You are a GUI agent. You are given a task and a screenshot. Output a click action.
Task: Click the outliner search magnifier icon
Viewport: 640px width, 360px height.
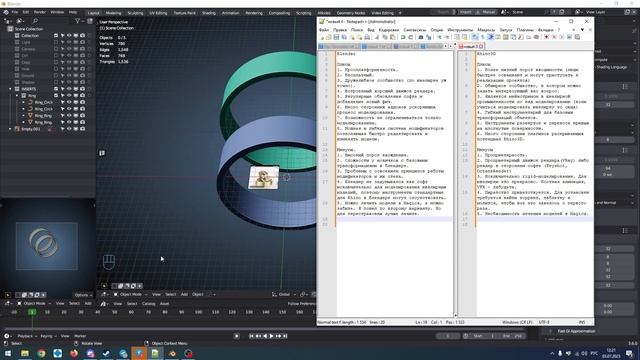coord(35,21)
